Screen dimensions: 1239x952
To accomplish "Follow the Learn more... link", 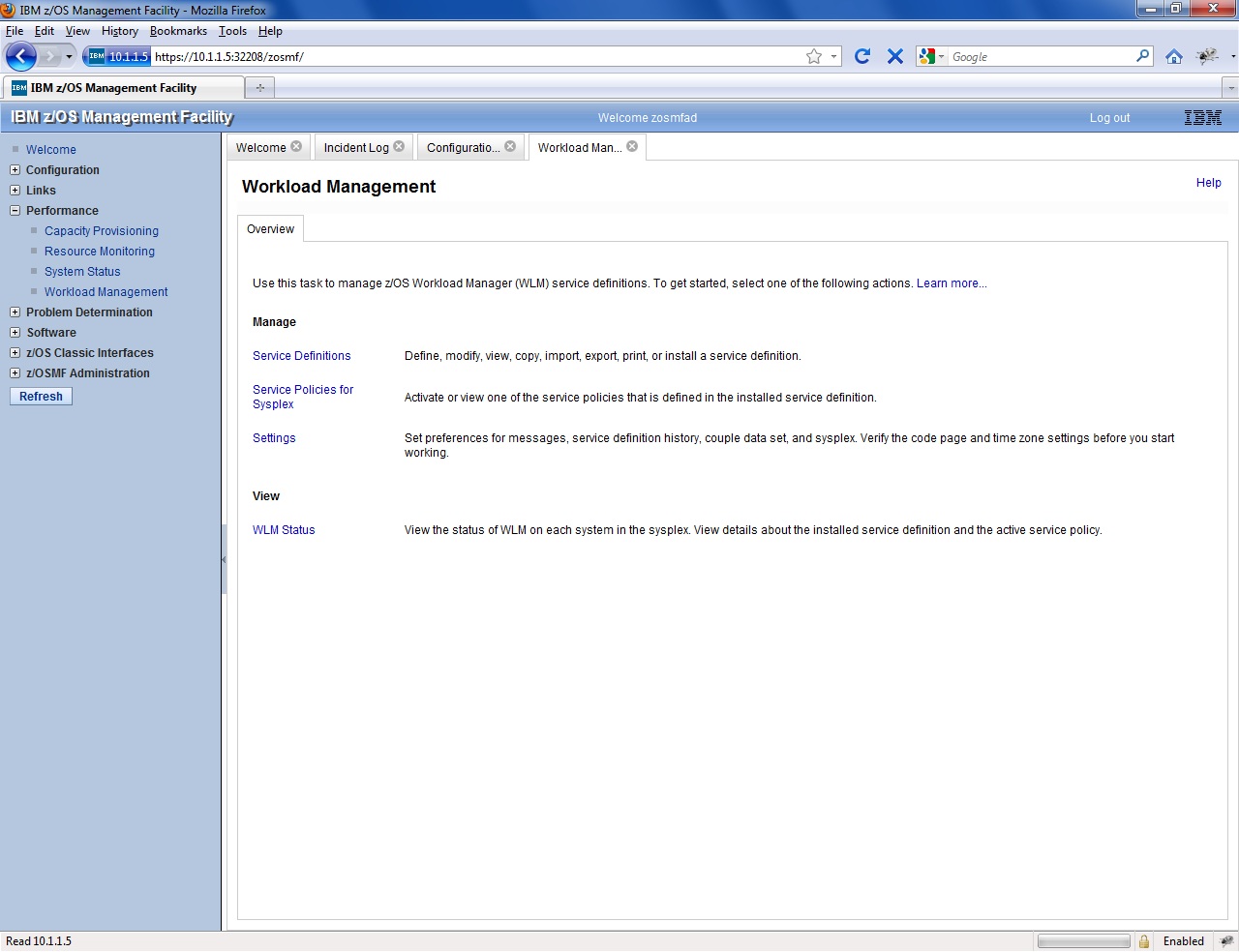I will (x=952, y=283).
